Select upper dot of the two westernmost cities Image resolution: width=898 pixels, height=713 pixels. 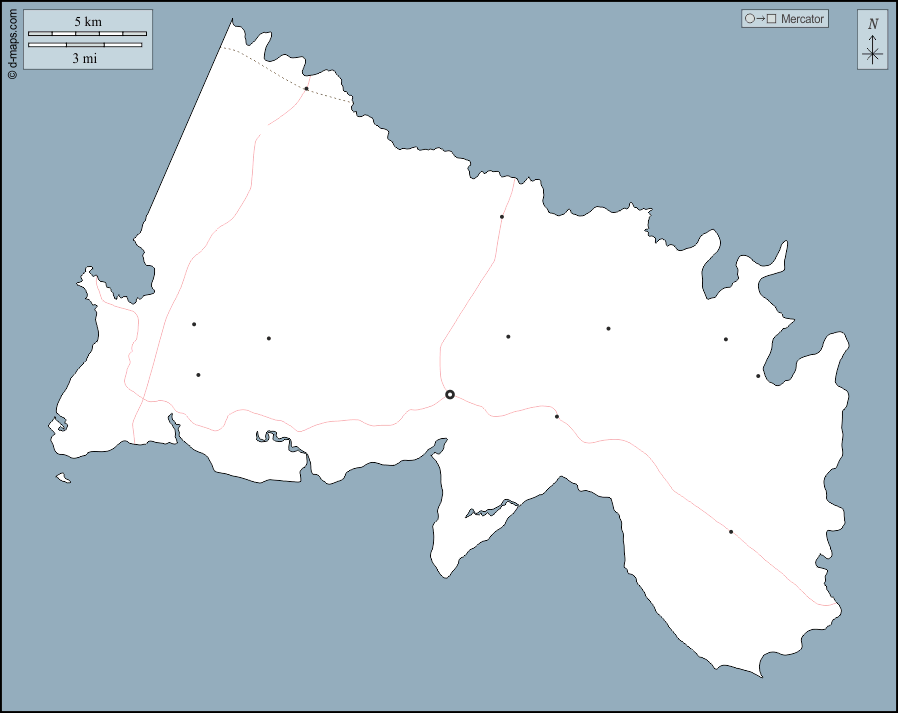[x=194, y=324]
